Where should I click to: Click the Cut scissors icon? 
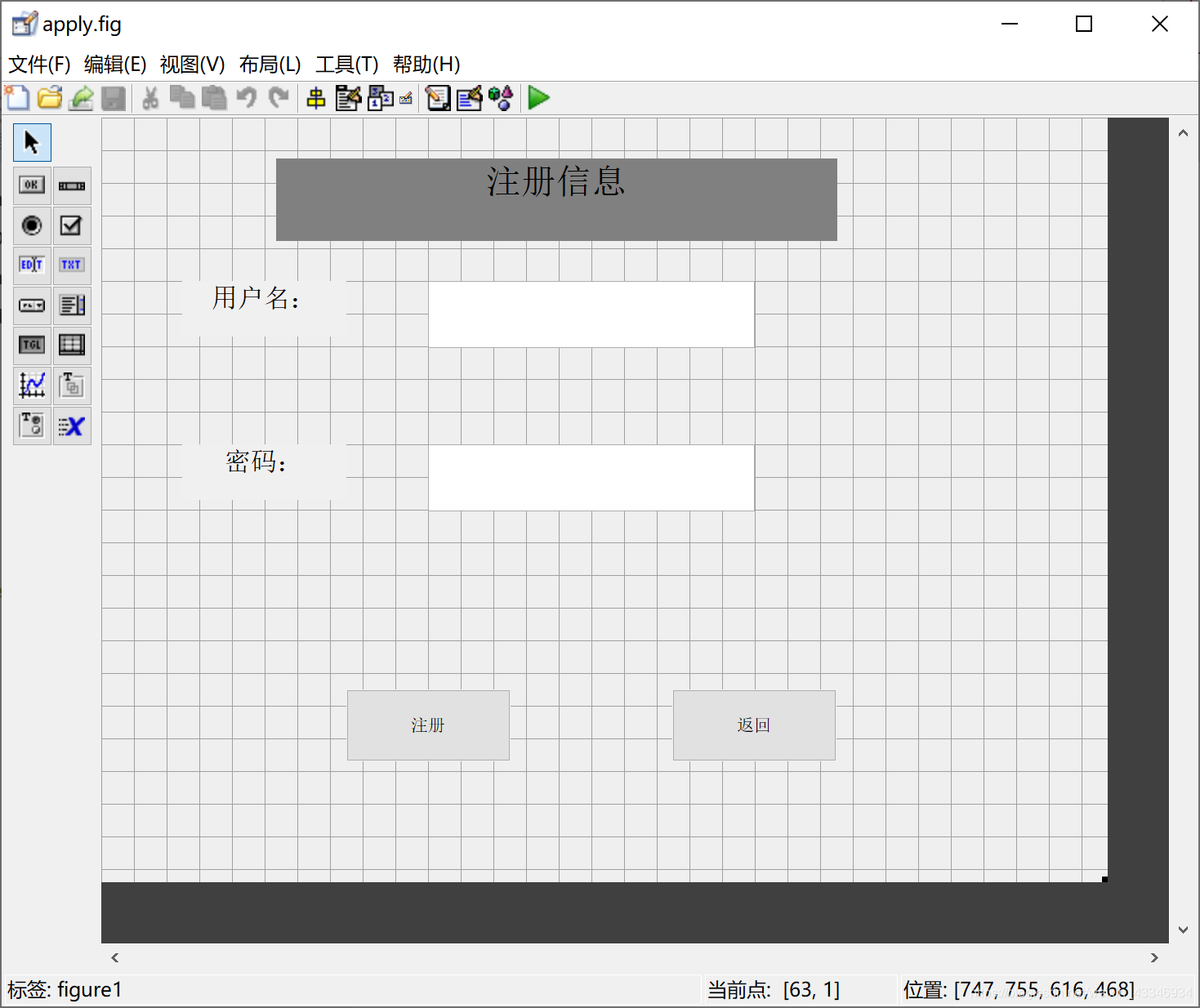[150, 98]
